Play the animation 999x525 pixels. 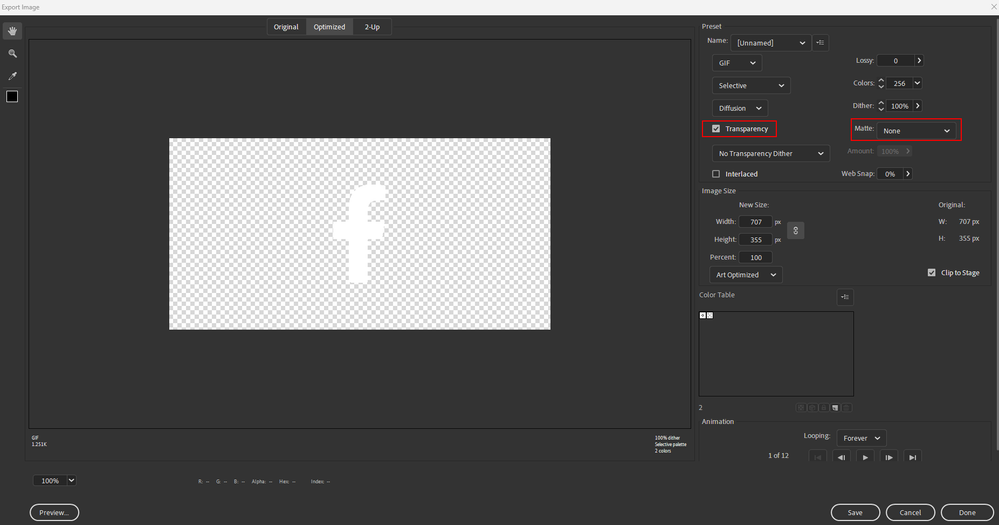[x=865, y=457]
